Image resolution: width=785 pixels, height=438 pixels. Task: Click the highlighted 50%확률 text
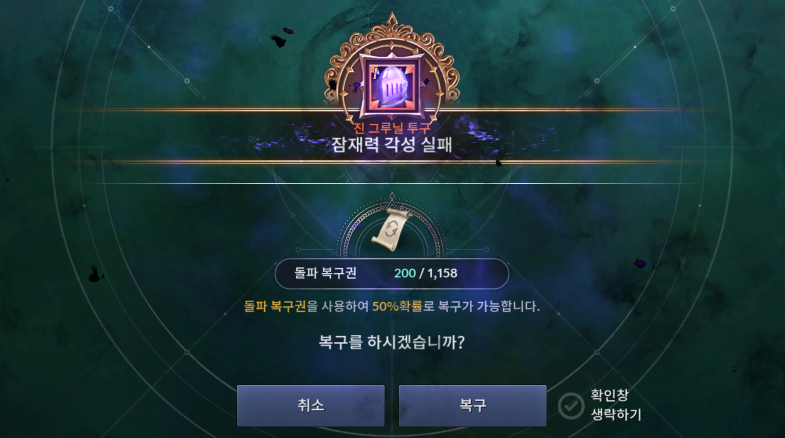(398, 306)
